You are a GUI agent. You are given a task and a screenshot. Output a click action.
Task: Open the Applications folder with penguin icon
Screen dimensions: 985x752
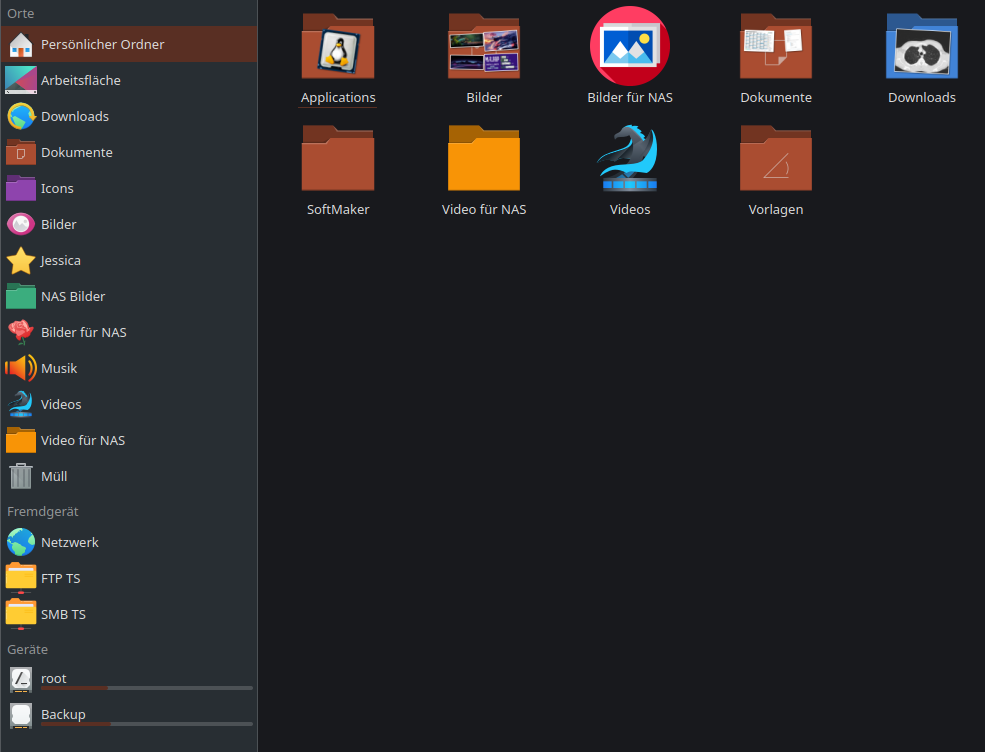pyautogui.click(x=338, y=46)
